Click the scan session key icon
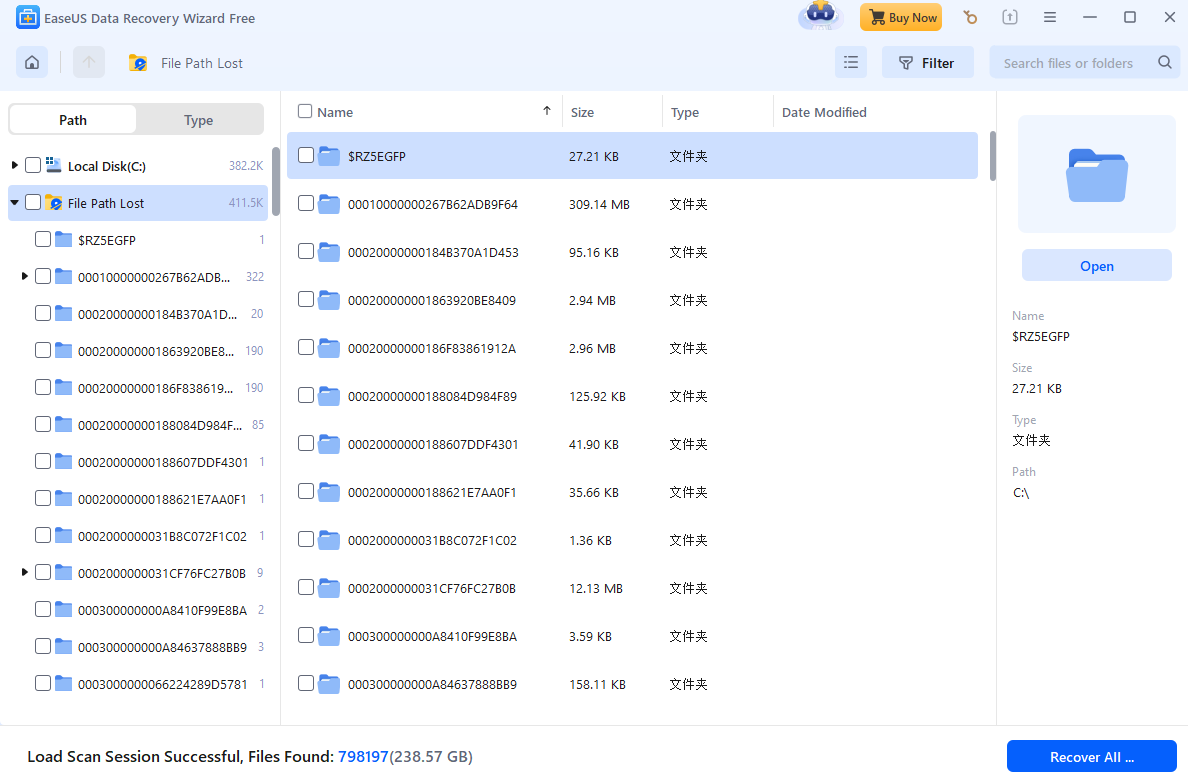This screenshot has width=1188, height=783. coord(970,17)
